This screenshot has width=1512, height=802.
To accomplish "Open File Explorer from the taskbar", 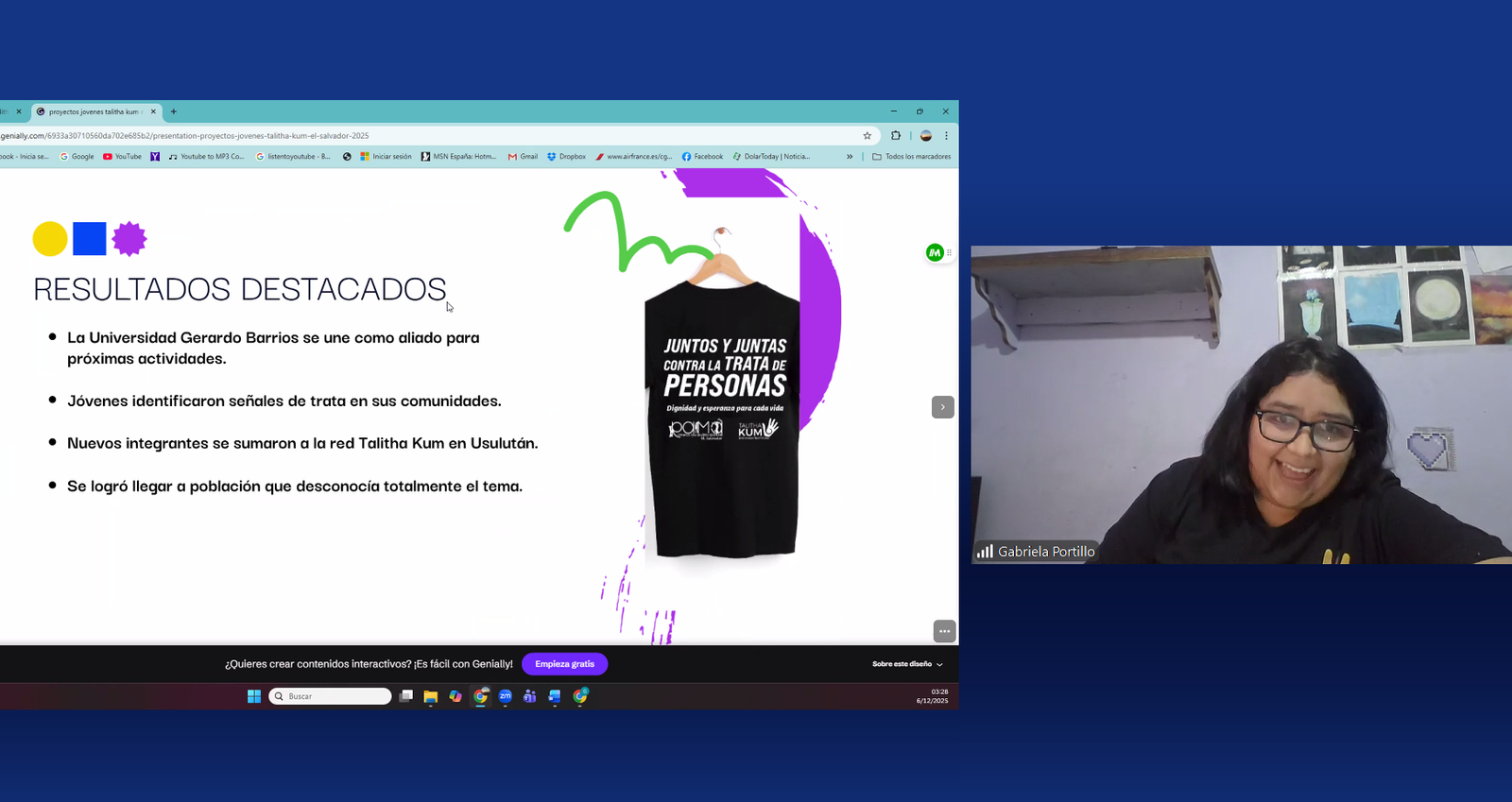I will [x=431, y=696].
